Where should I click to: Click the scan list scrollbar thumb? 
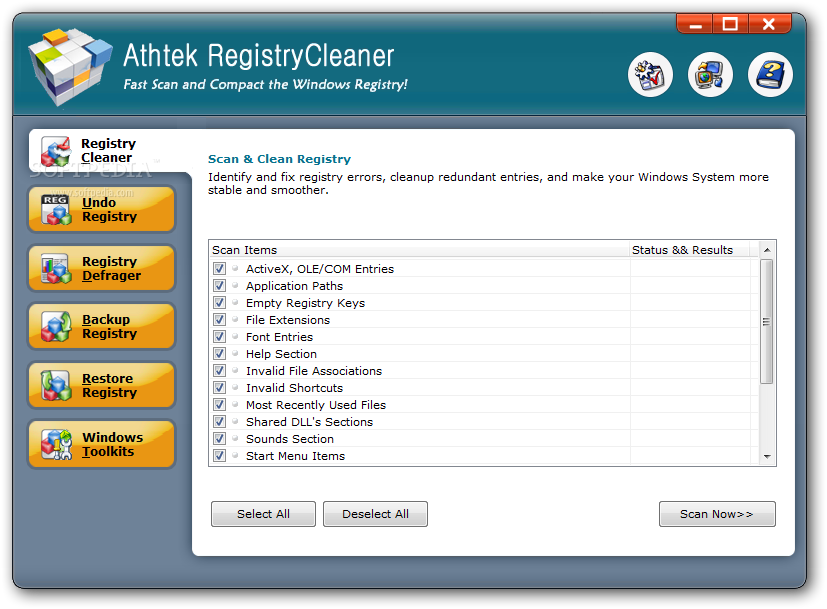click(x=767, y=321)
